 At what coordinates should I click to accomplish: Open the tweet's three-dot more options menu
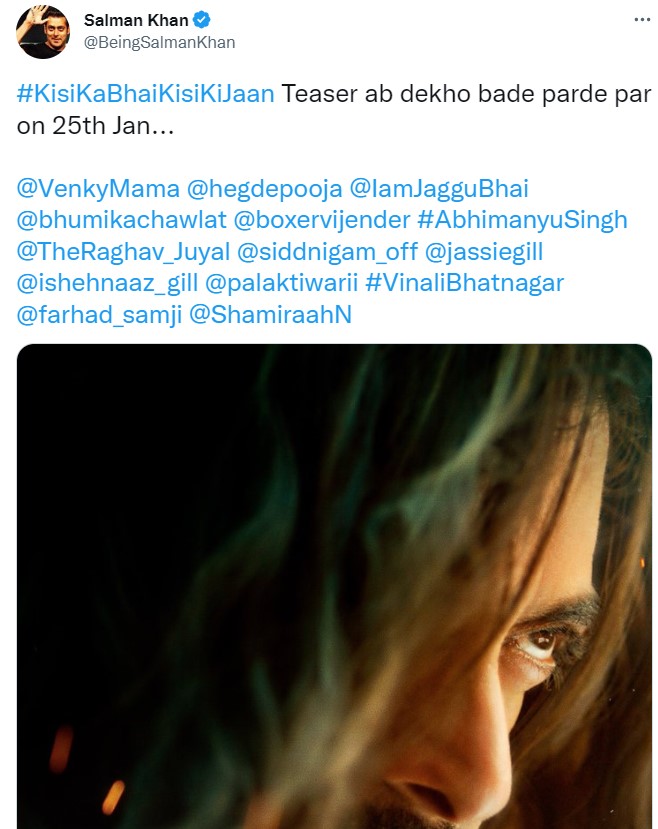coord(642,20)
